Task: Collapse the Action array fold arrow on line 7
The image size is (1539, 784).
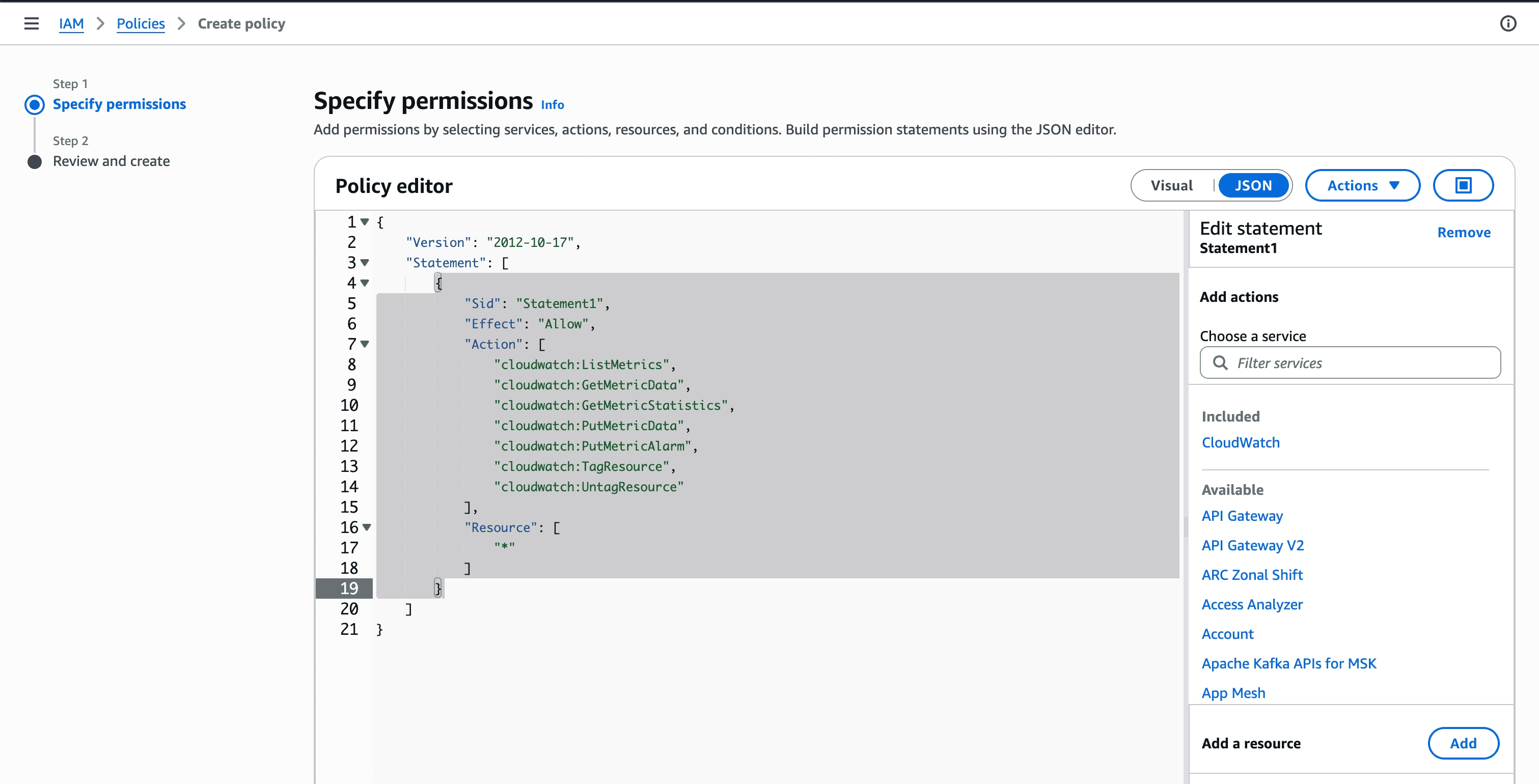Action: pos(365,343)
